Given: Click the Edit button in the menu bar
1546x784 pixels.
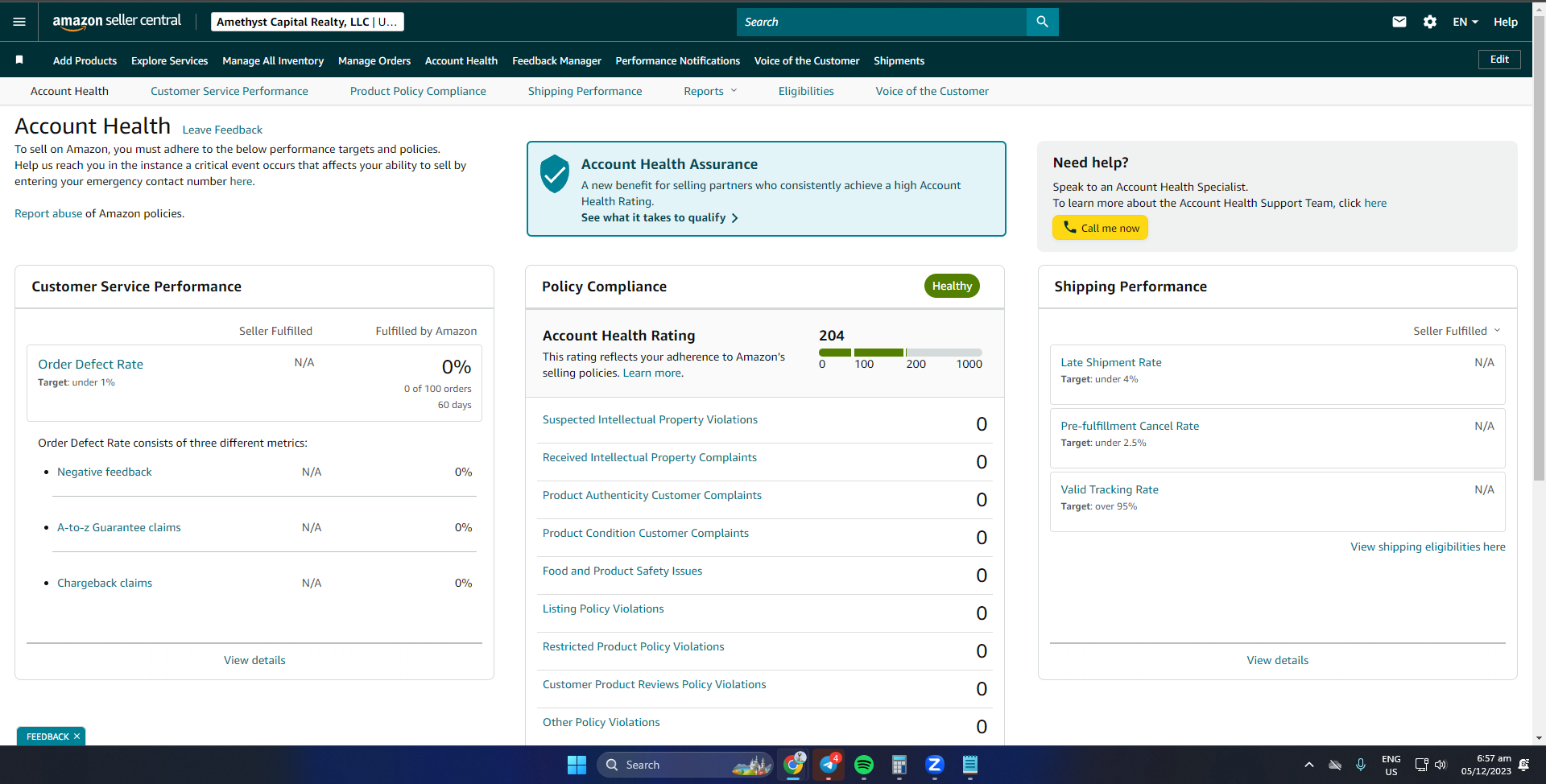Looking at the screenshot, I should pos(1499,59).
